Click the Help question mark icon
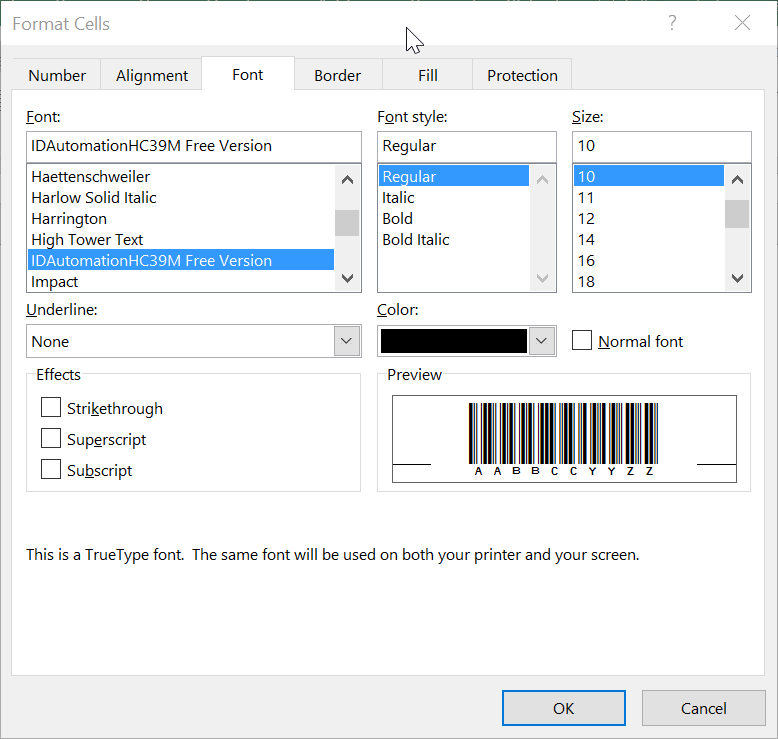This screenshot has height=739, width=778. 672,23
